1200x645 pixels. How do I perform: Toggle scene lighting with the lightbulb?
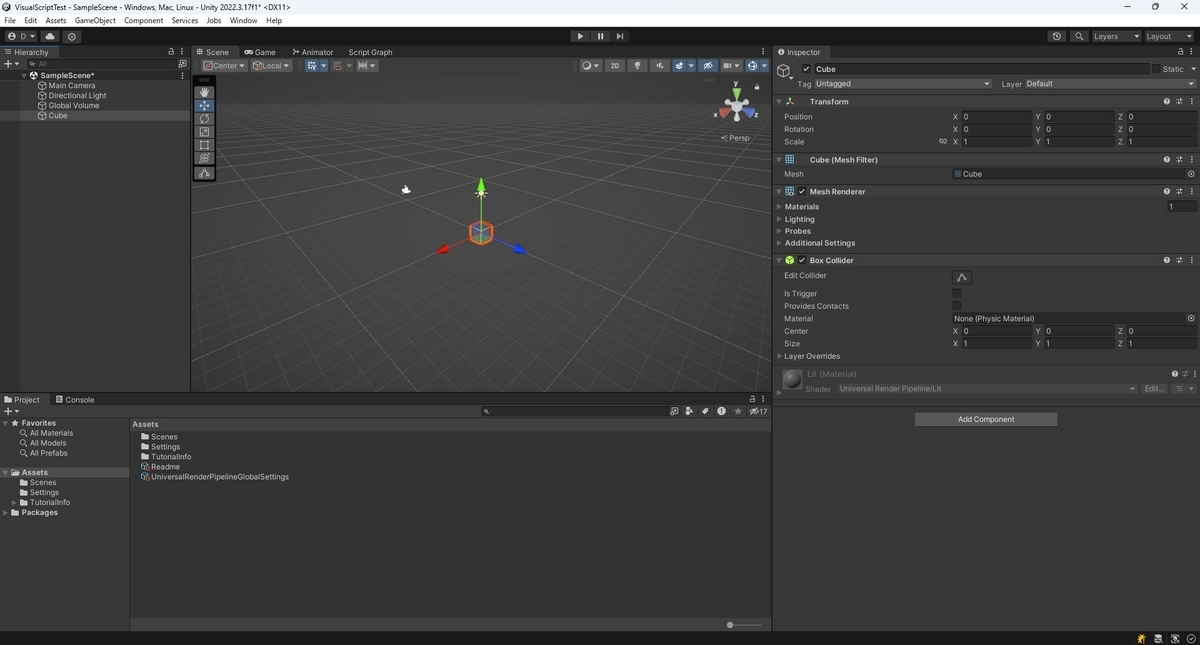(x=637, y=66)
